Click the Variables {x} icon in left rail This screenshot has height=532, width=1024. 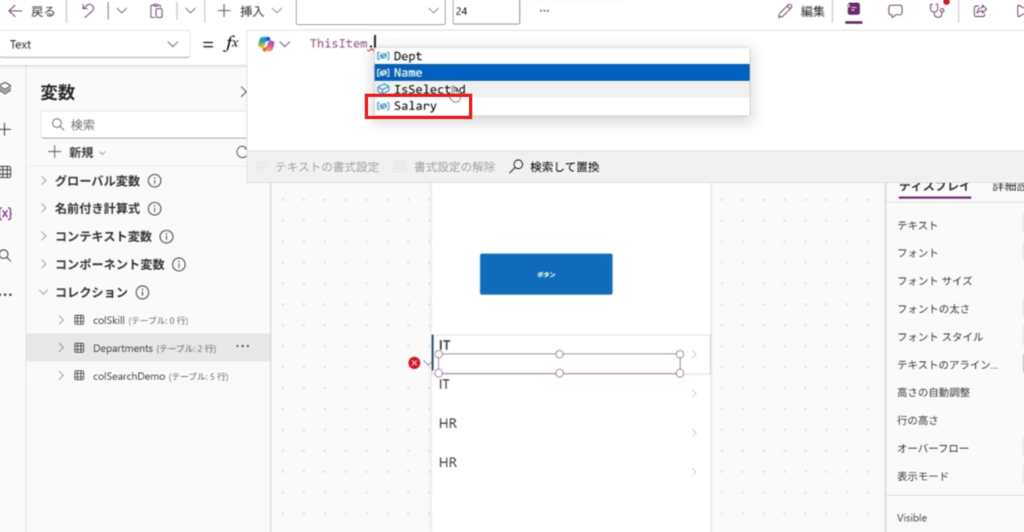click(6, 213)
